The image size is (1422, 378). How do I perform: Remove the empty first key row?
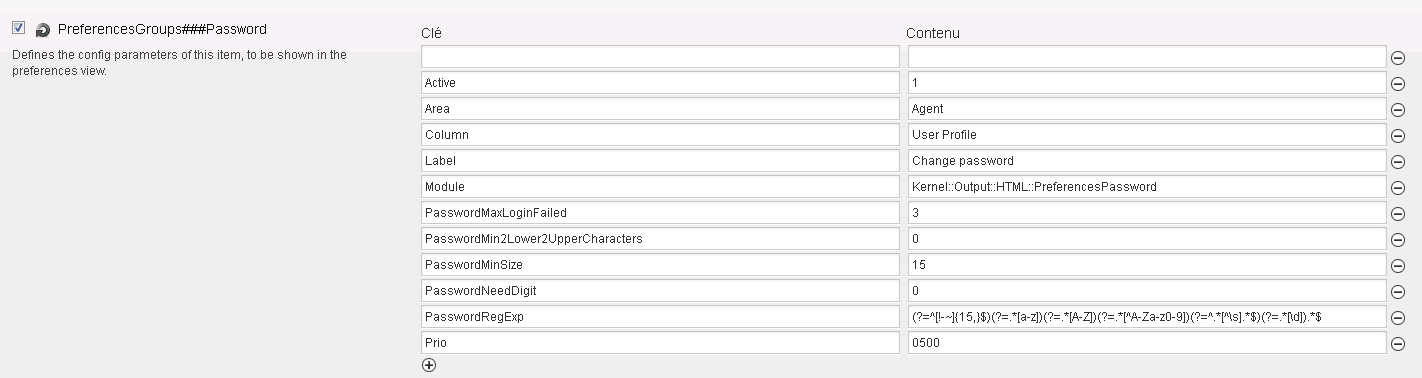1398,57
